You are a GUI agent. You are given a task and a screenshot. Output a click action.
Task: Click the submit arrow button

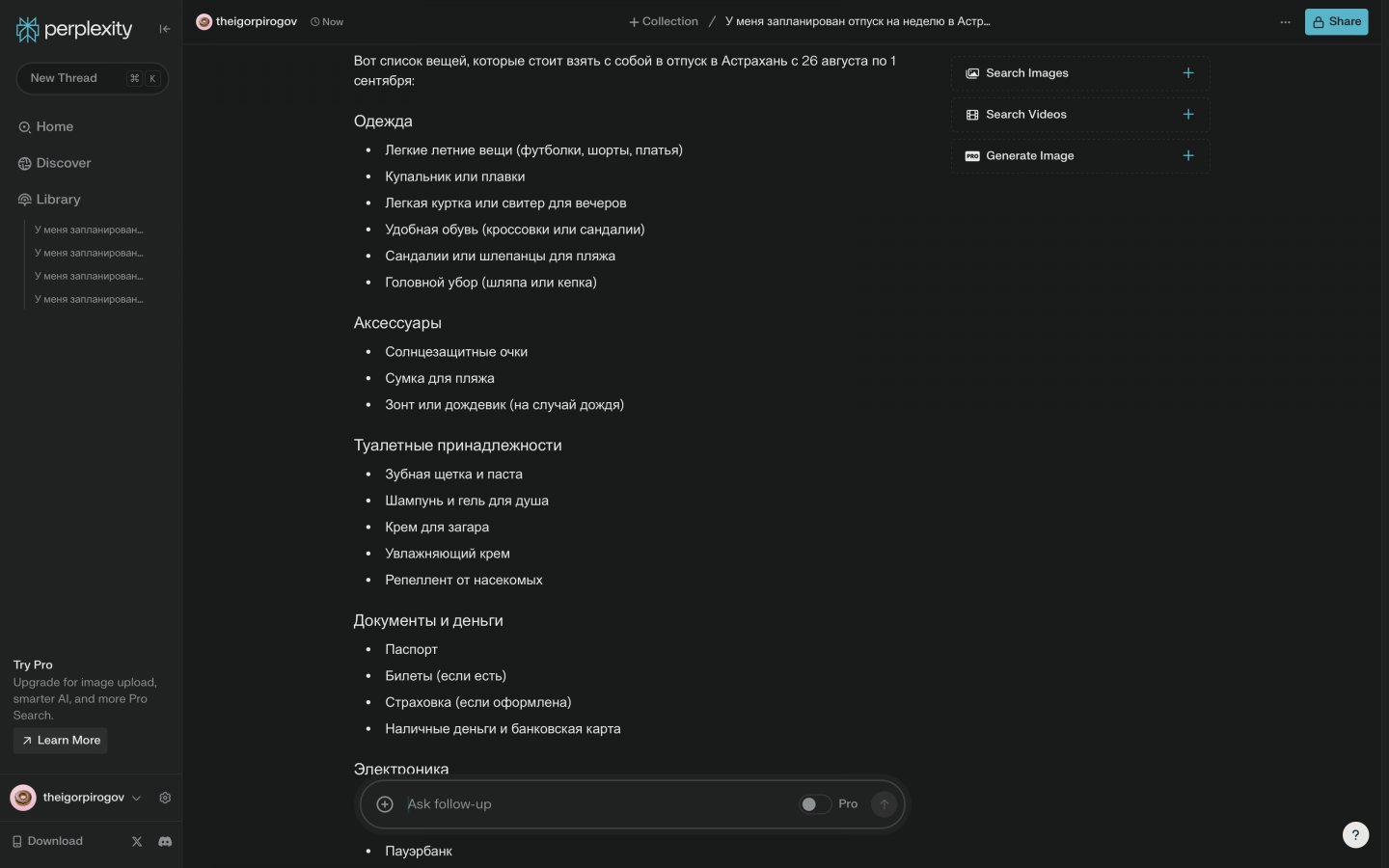pos(884,804)
